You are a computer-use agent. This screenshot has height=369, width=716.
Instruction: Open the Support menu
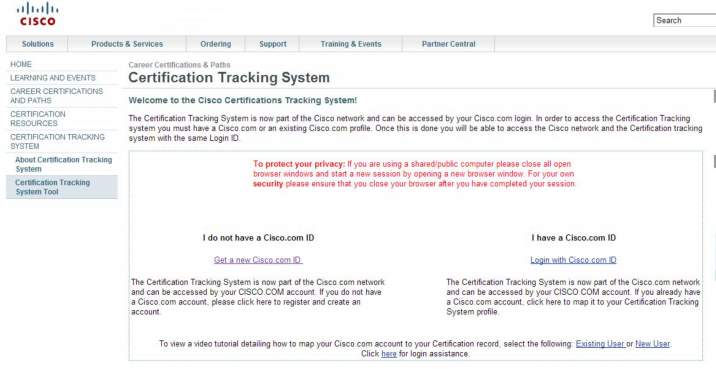[273, 44]
